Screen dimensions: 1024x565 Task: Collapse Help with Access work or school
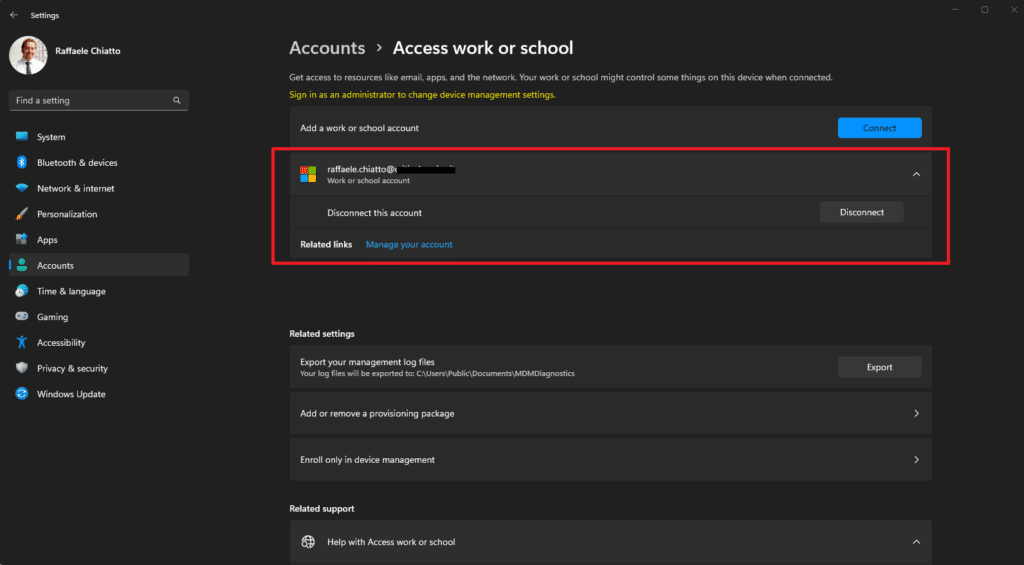pyautogui.click(x=916, y=542)
